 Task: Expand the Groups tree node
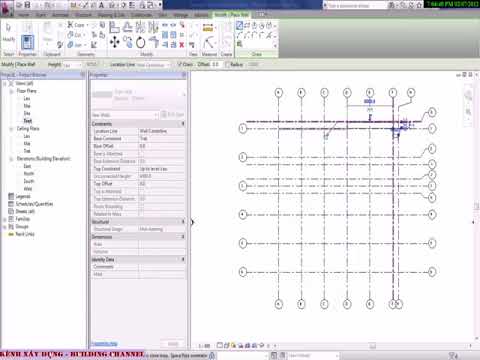point(5,227)
